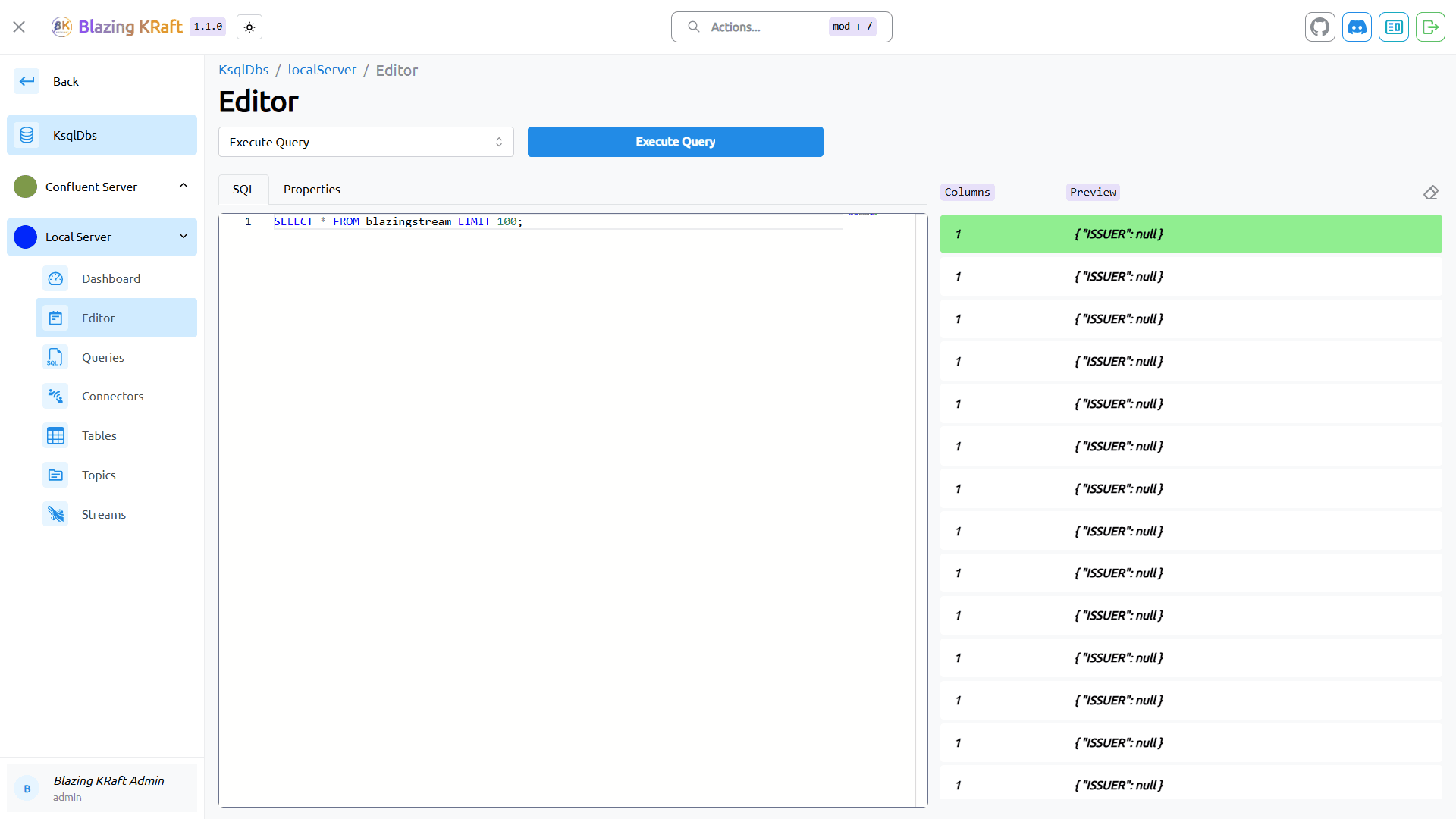The width and height of the screenshot is (1456, 819).
Task: Open Dashboard in the sidebar
Action: [116, 278]
